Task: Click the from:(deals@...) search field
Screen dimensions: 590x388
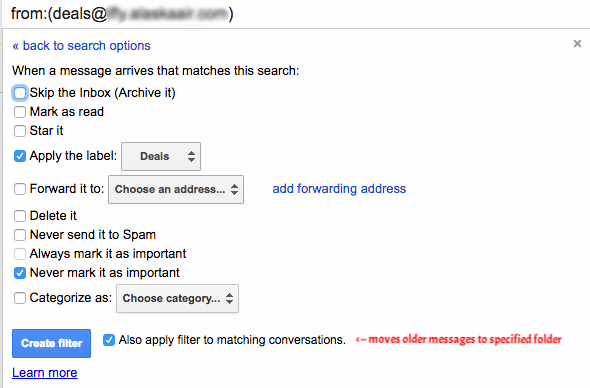Action: point(295,14)
